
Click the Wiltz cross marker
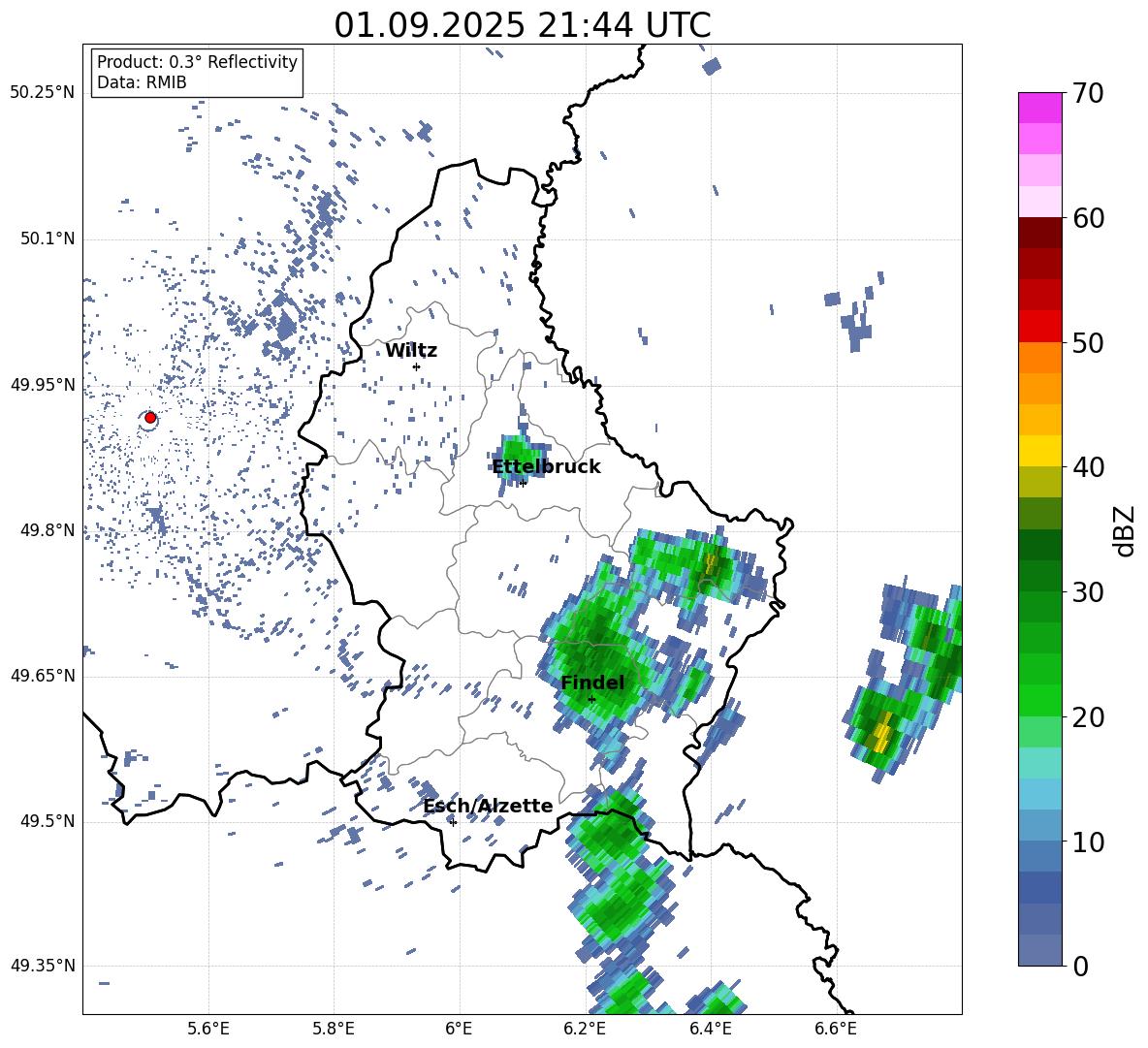coord(417,366)
